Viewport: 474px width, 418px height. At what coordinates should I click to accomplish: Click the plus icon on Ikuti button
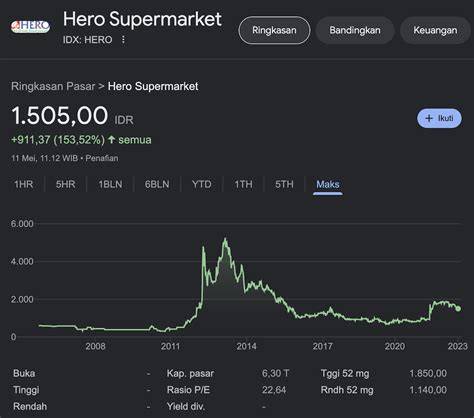(429, 118)
